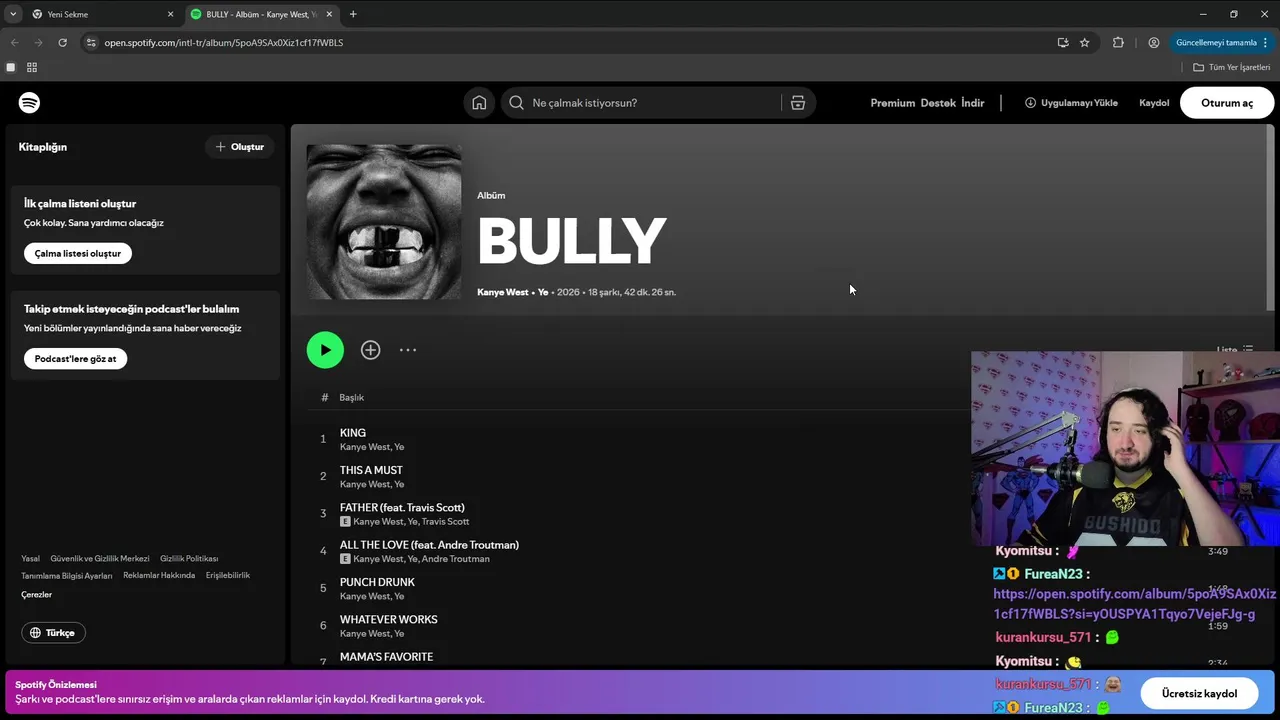Open more options three-dots for album

tap(408, 350)
